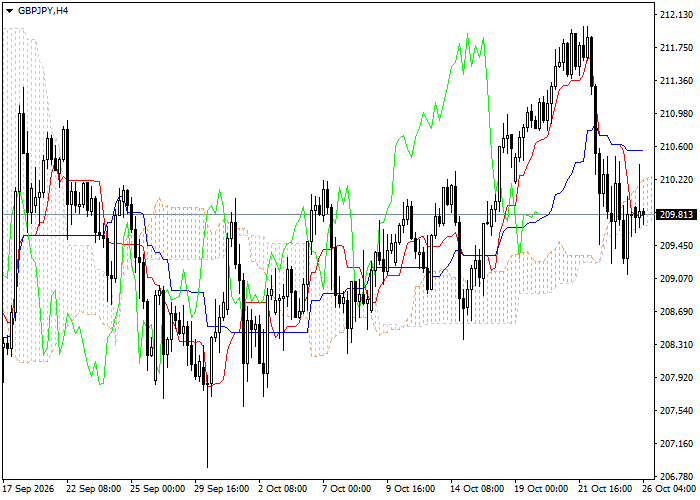Select the 17 Sep 2026 date label
This screenshot has width=700, height=500.
[29, 489]
